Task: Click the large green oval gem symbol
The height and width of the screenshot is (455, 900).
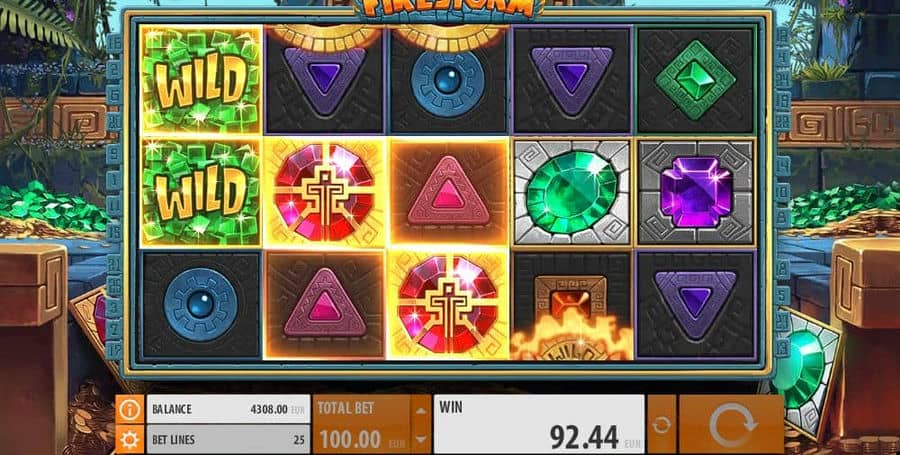Action: click(572, 192)
